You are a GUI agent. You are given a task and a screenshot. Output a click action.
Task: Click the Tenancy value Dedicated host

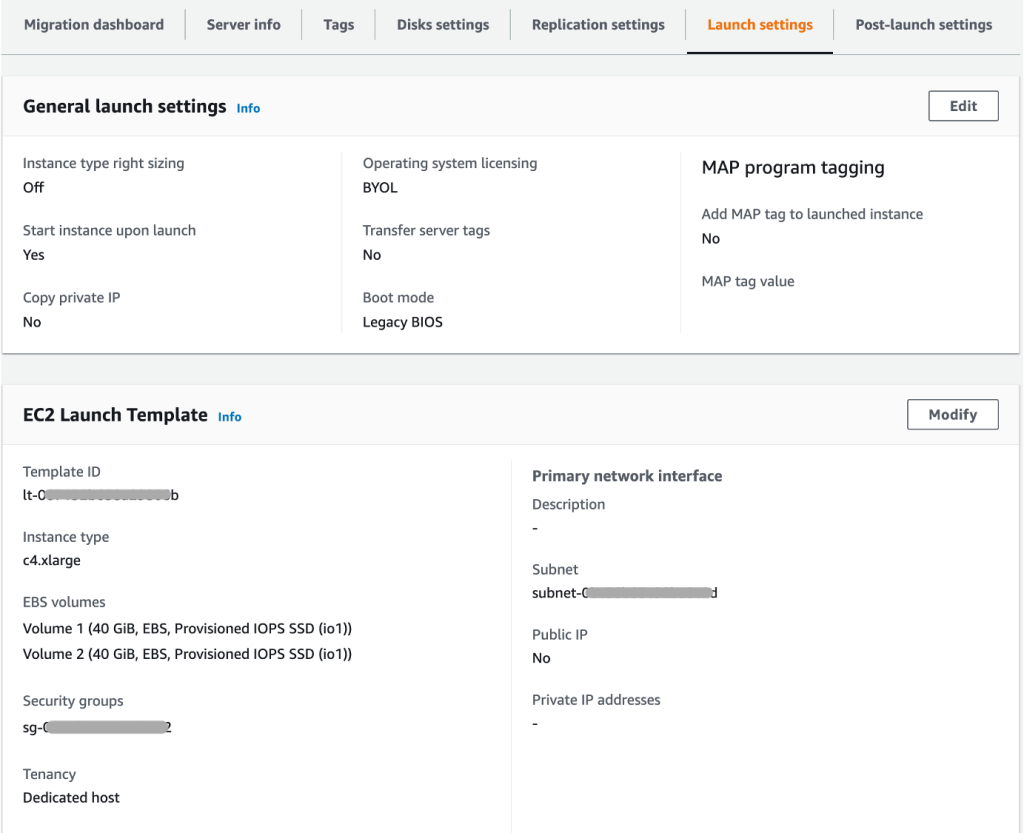pos(71,797)
